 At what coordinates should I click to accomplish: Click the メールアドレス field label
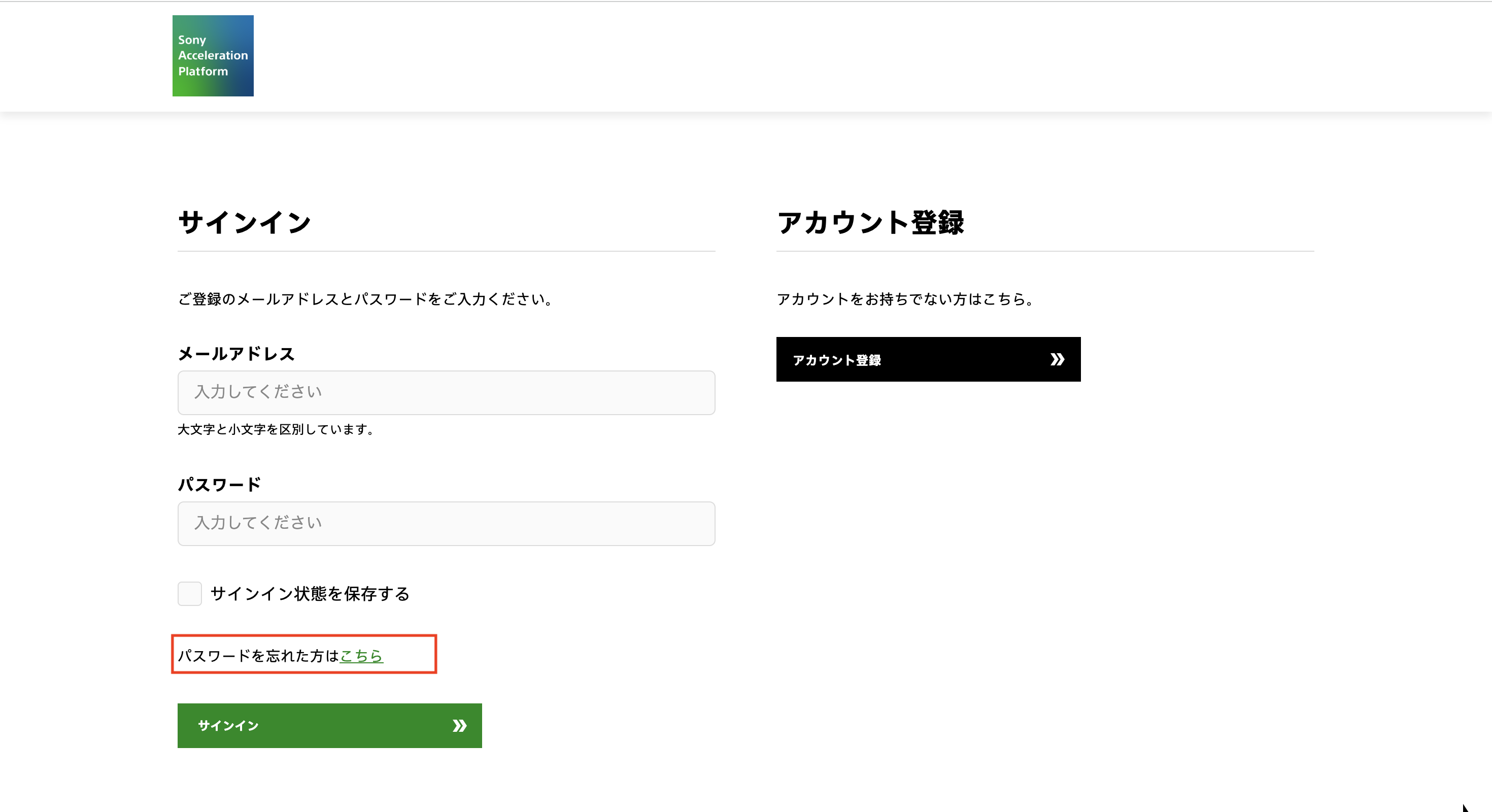click(x=236, y=353)
